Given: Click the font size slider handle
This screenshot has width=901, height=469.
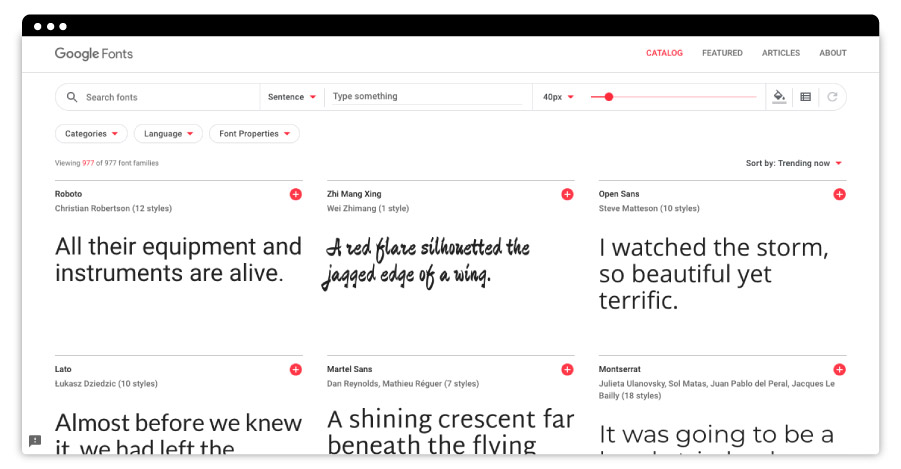Looking at the screenshot, I should point(609,97).
